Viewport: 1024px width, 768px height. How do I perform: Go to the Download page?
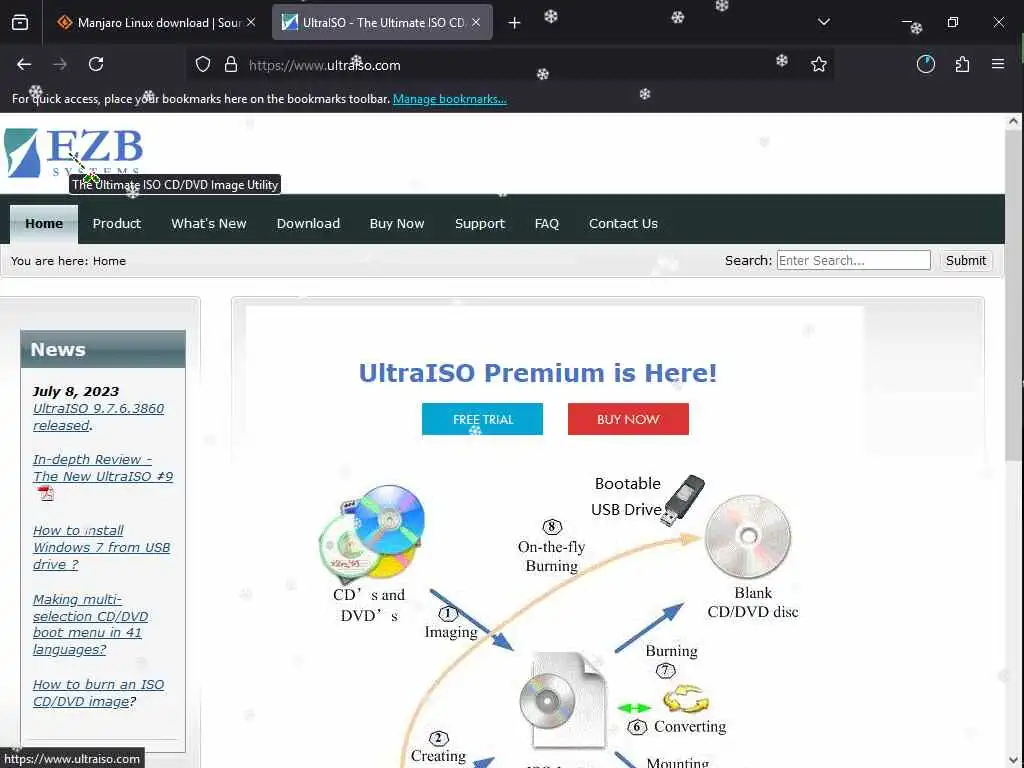pyautogui.click(x=308, y=223)
